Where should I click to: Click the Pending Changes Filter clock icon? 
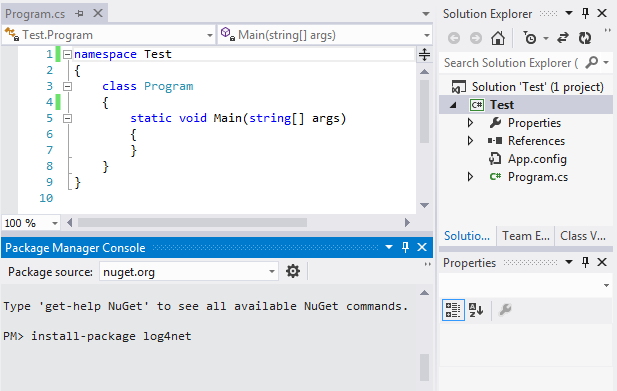[530, 38]
